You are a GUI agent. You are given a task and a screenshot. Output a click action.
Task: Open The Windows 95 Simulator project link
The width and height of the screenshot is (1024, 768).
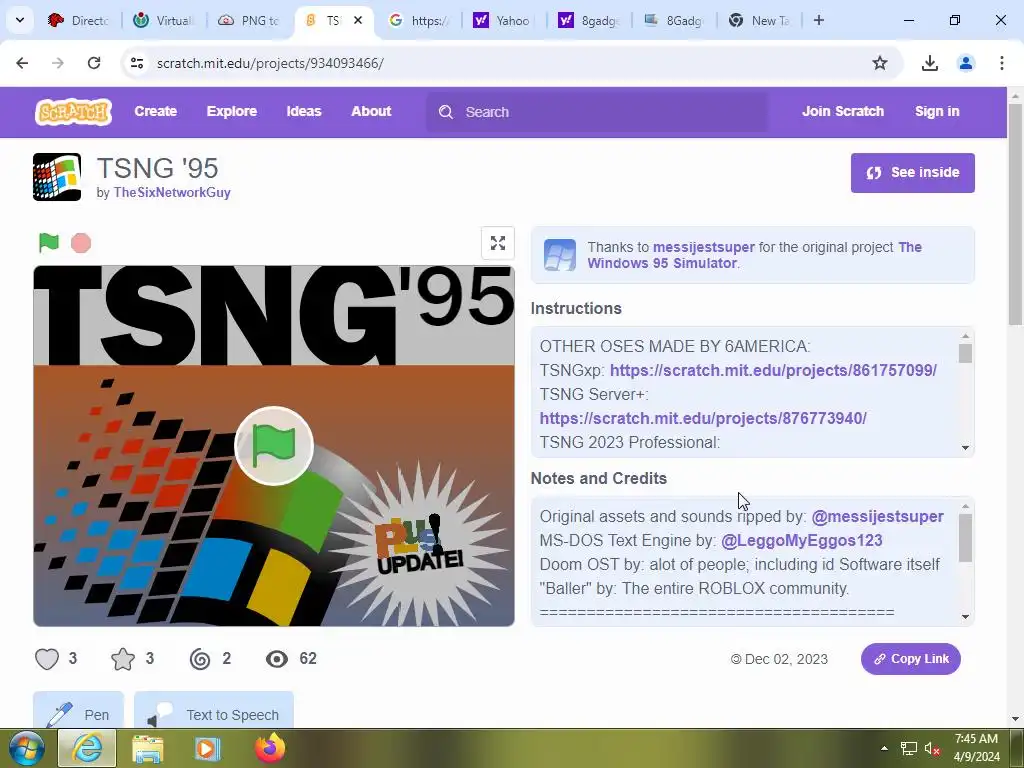coord(754,255)
